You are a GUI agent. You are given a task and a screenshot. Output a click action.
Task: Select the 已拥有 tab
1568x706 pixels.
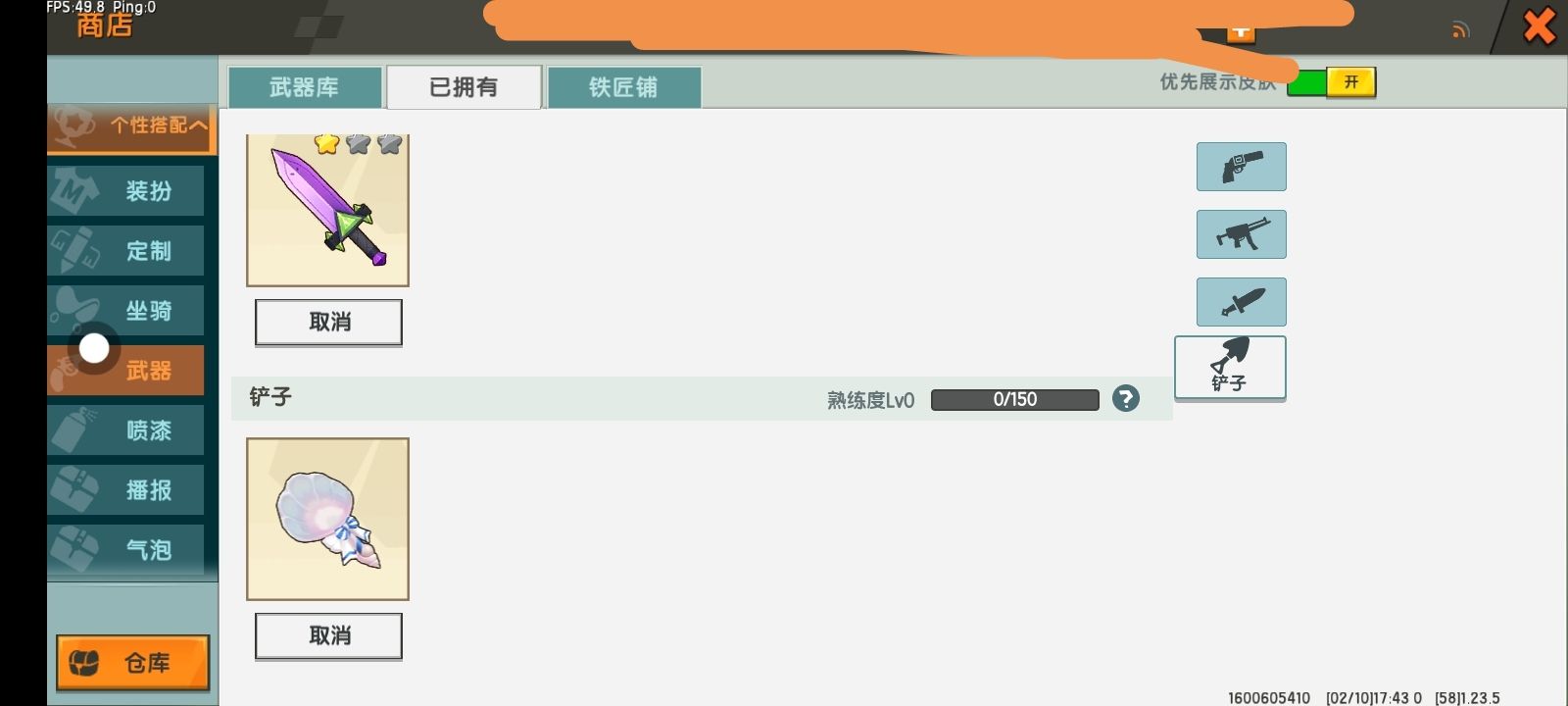click(x=464, y=87)
